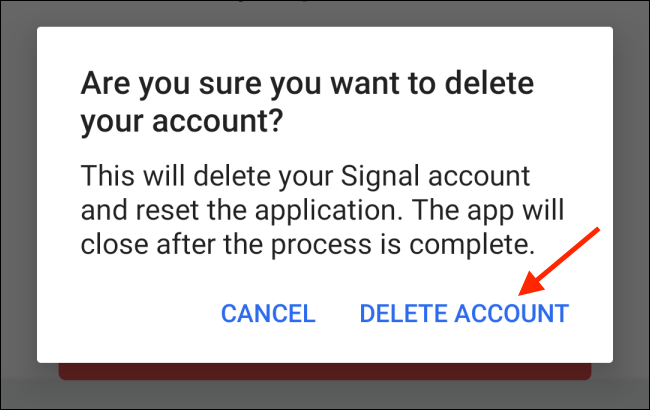
Task: Confirm deletion with DELETE ACCOUNT button
Action: (464, 313)
